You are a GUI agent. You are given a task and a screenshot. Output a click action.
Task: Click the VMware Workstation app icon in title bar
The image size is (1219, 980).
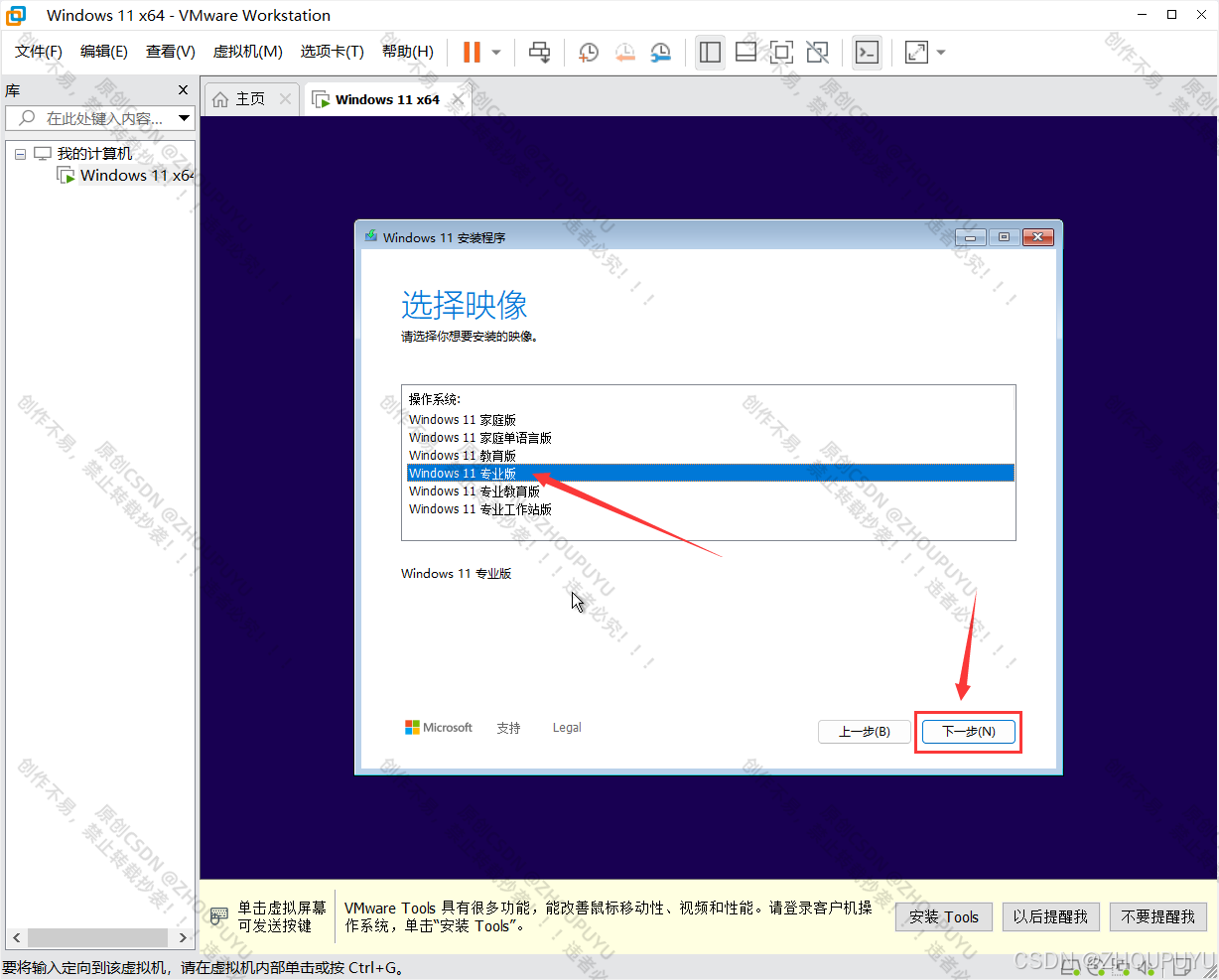(16, 15)
